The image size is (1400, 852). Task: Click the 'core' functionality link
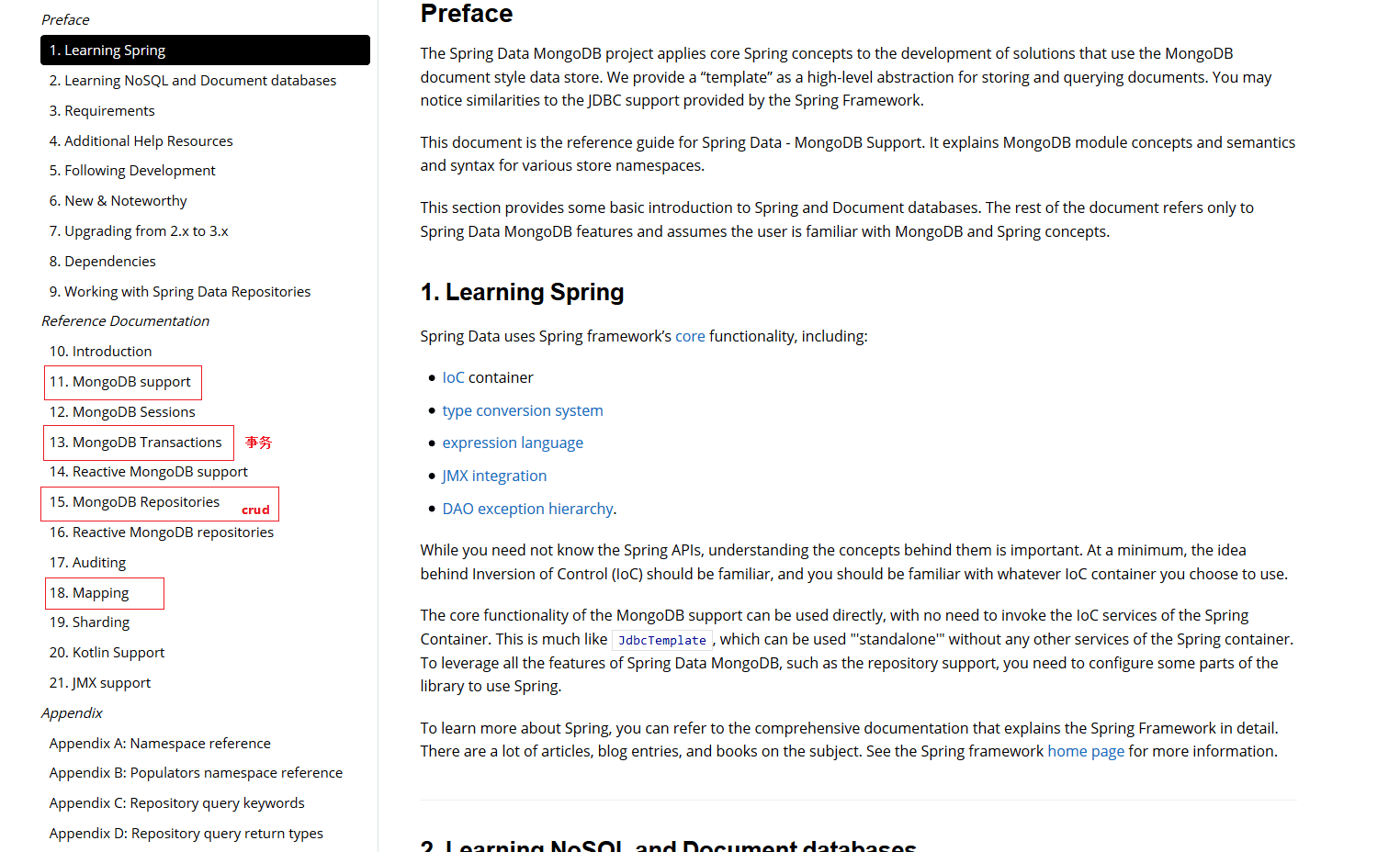pyautogui.click(x=690, y=336)
